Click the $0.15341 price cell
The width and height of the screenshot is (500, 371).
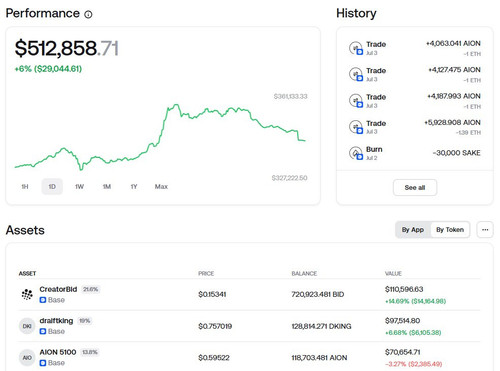click(212, 294)
